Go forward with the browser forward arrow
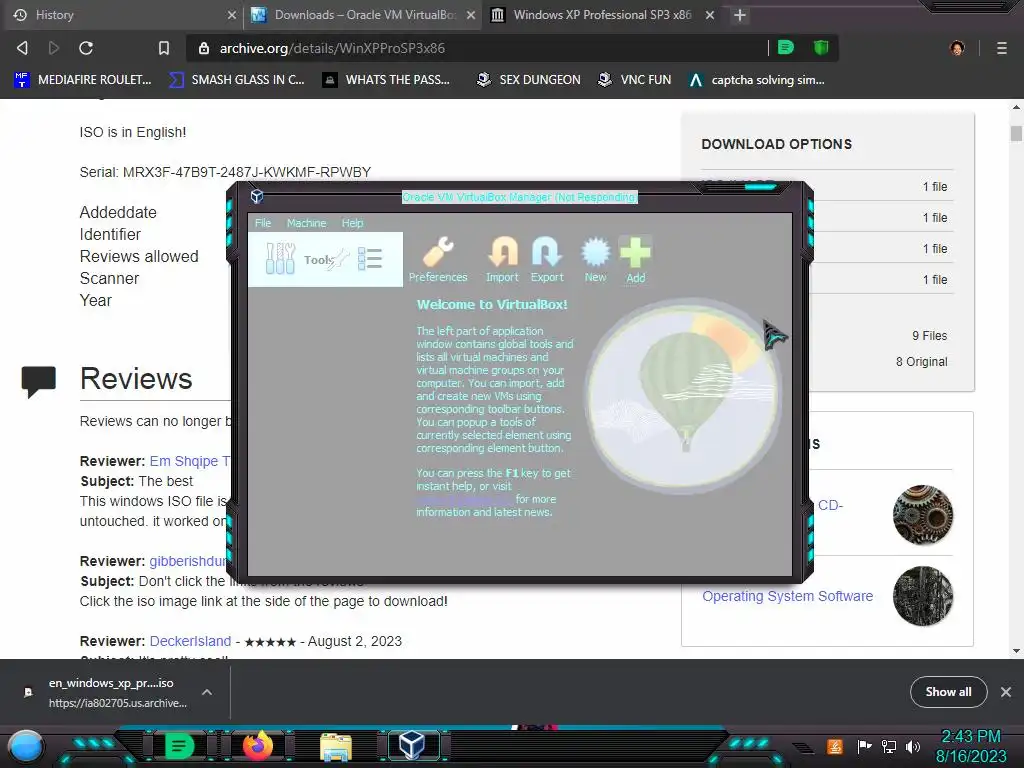 tap(54, 48)
